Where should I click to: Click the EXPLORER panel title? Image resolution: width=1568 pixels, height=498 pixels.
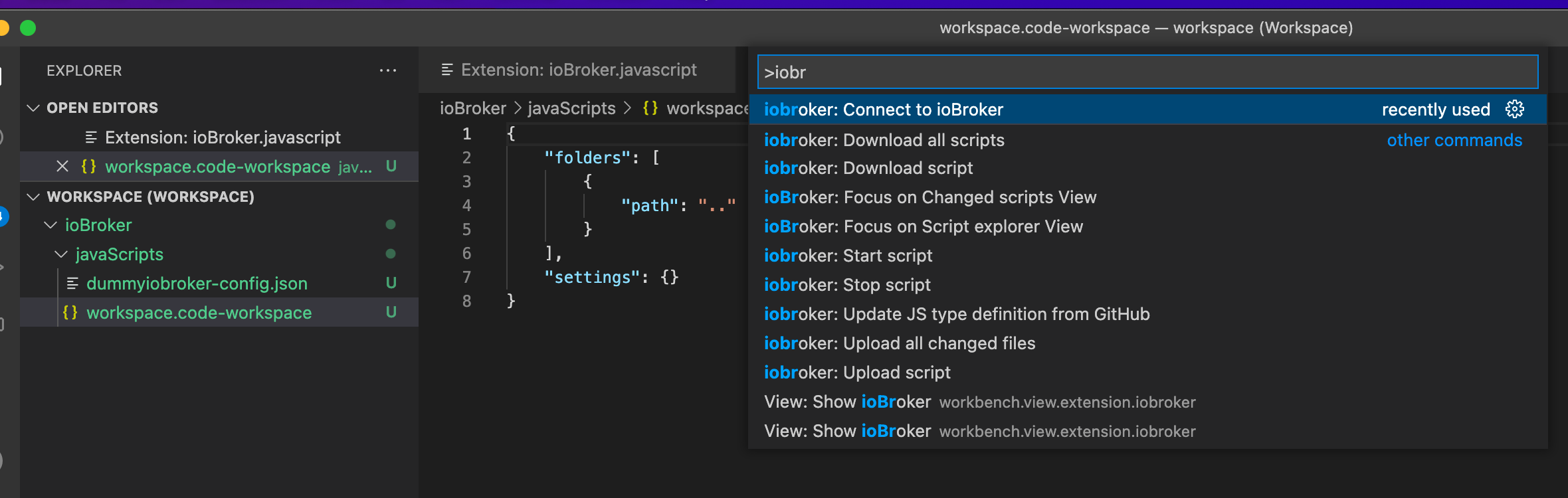pyautogui.click(x=84, y=70)
